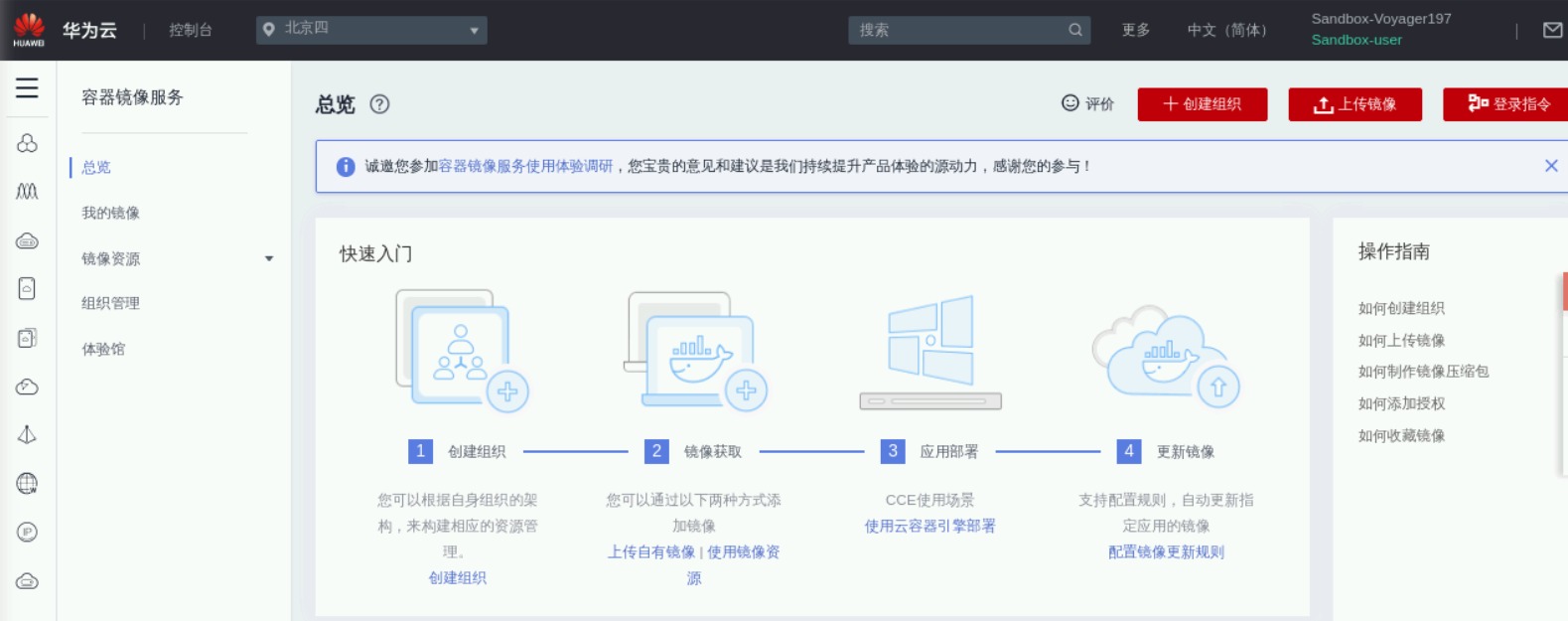Click the red 创建组织 button
Image resolution: width=1568 pixels, height=621 pixels.
(x=1202, y=104)
